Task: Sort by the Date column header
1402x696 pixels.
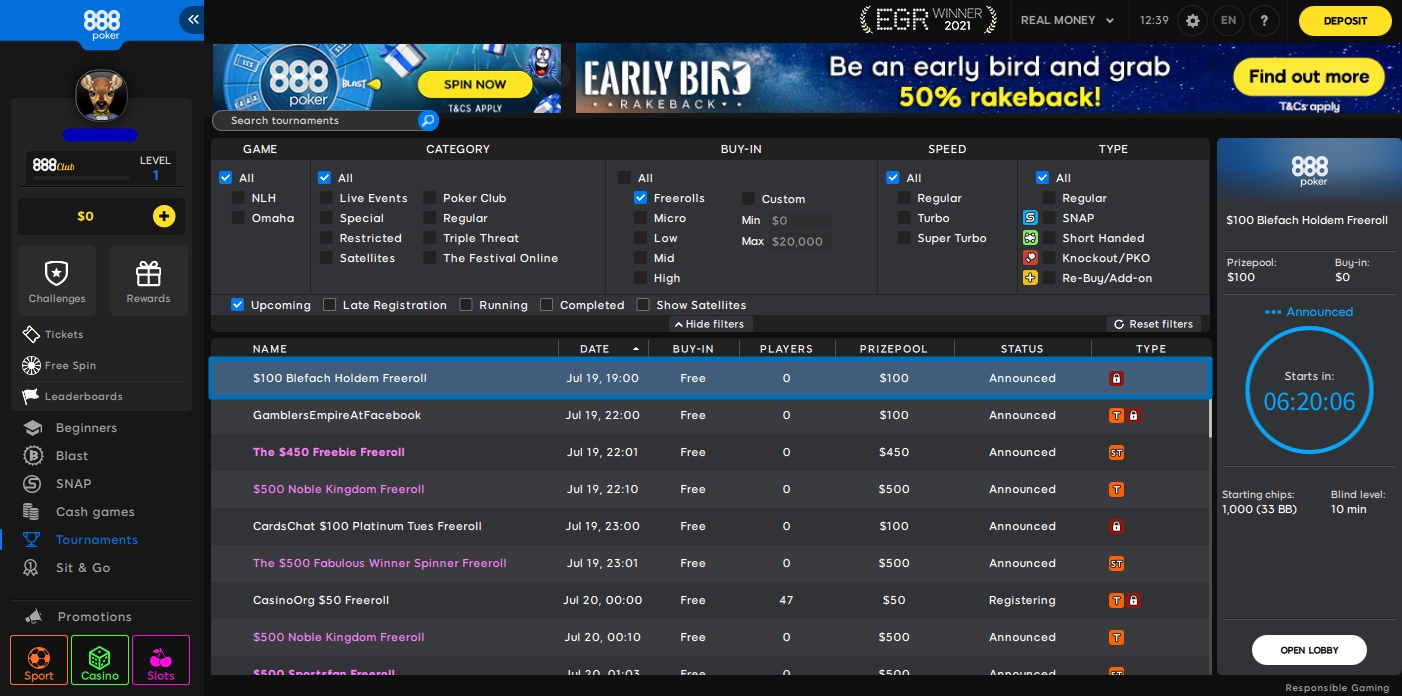Action: 603,349
